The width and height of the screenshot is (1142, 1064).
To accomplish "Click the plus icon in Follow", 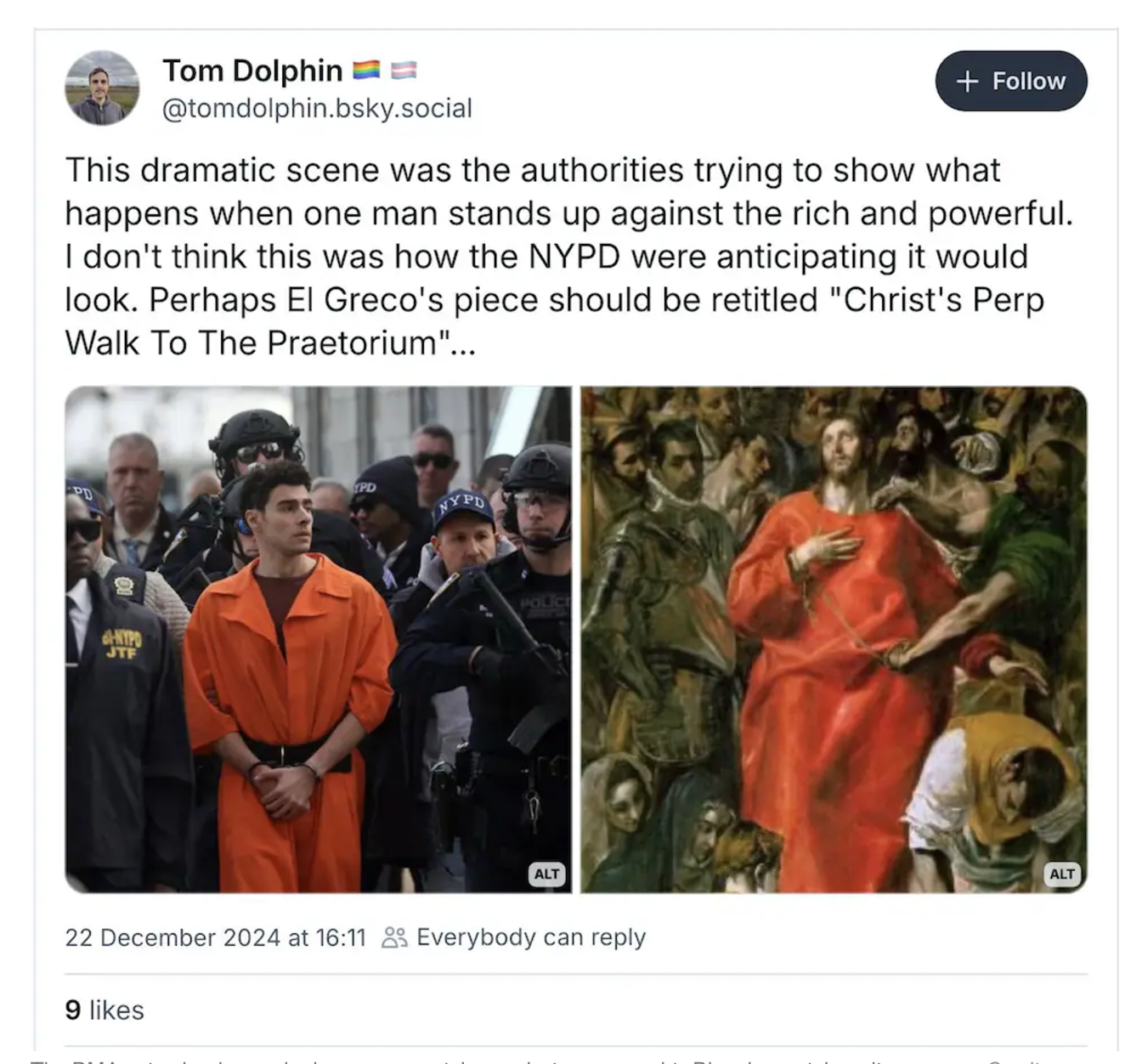I will 967,81.
